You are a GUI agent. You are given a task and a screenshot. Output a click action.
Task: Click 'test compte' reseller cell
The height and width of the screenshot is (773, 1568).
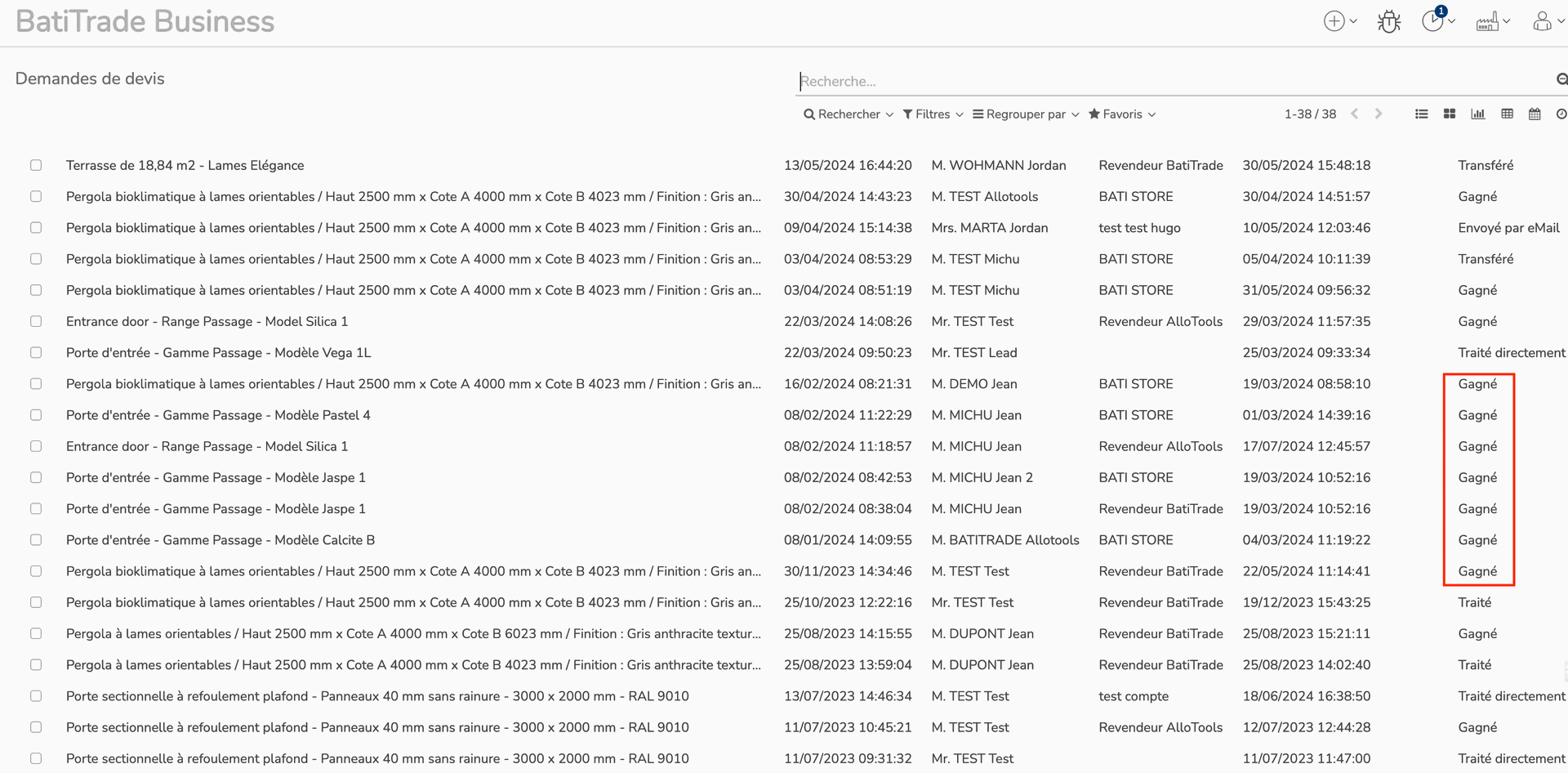click(x=1134, y=696)
